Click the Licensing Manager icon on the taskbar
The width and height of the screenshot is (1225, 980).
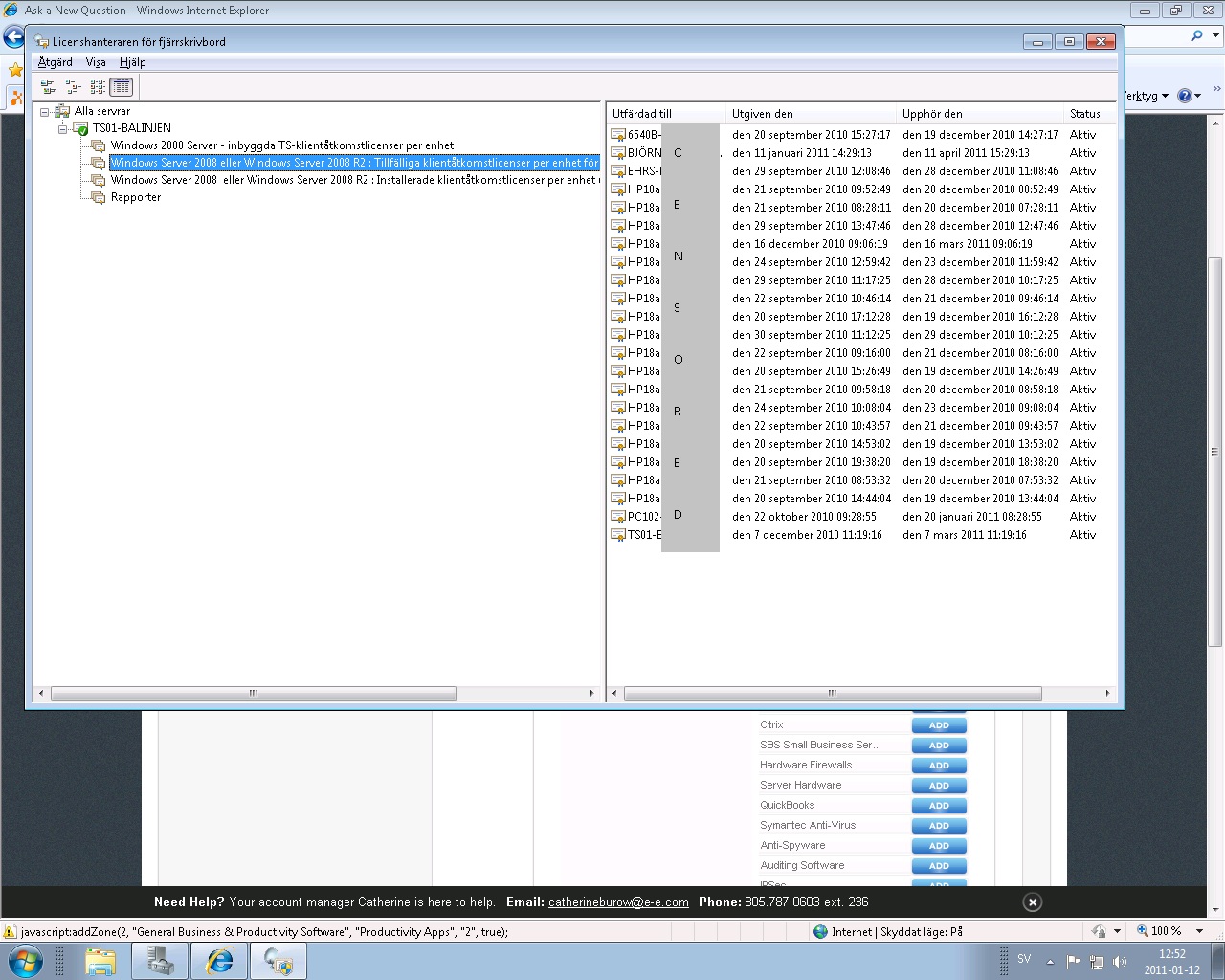pyautogui.click(x=278, y=961)
